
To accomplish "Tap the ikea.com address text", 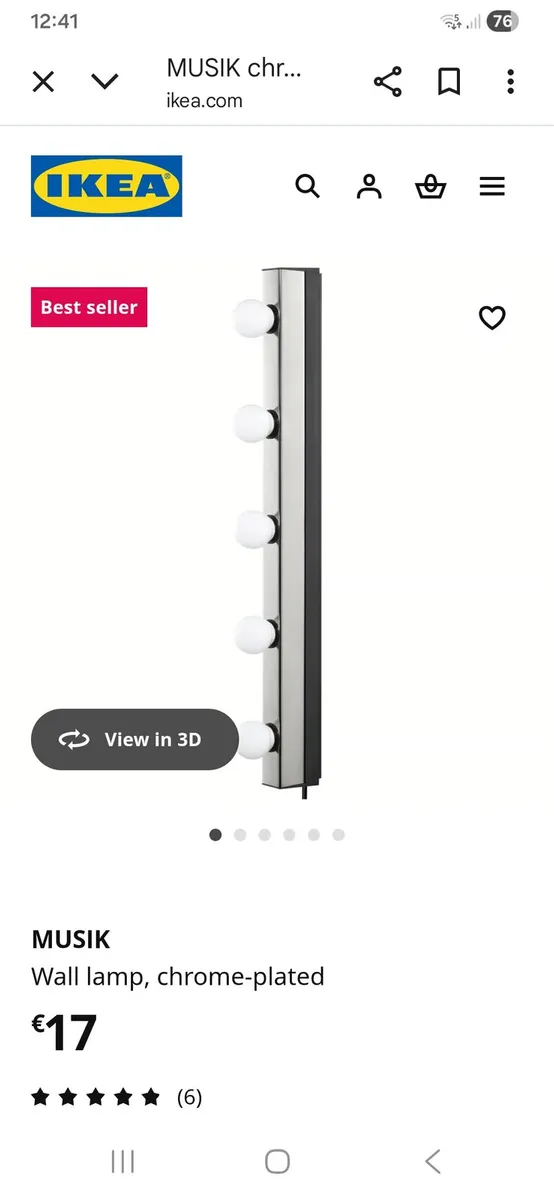I will click(204, 100).
